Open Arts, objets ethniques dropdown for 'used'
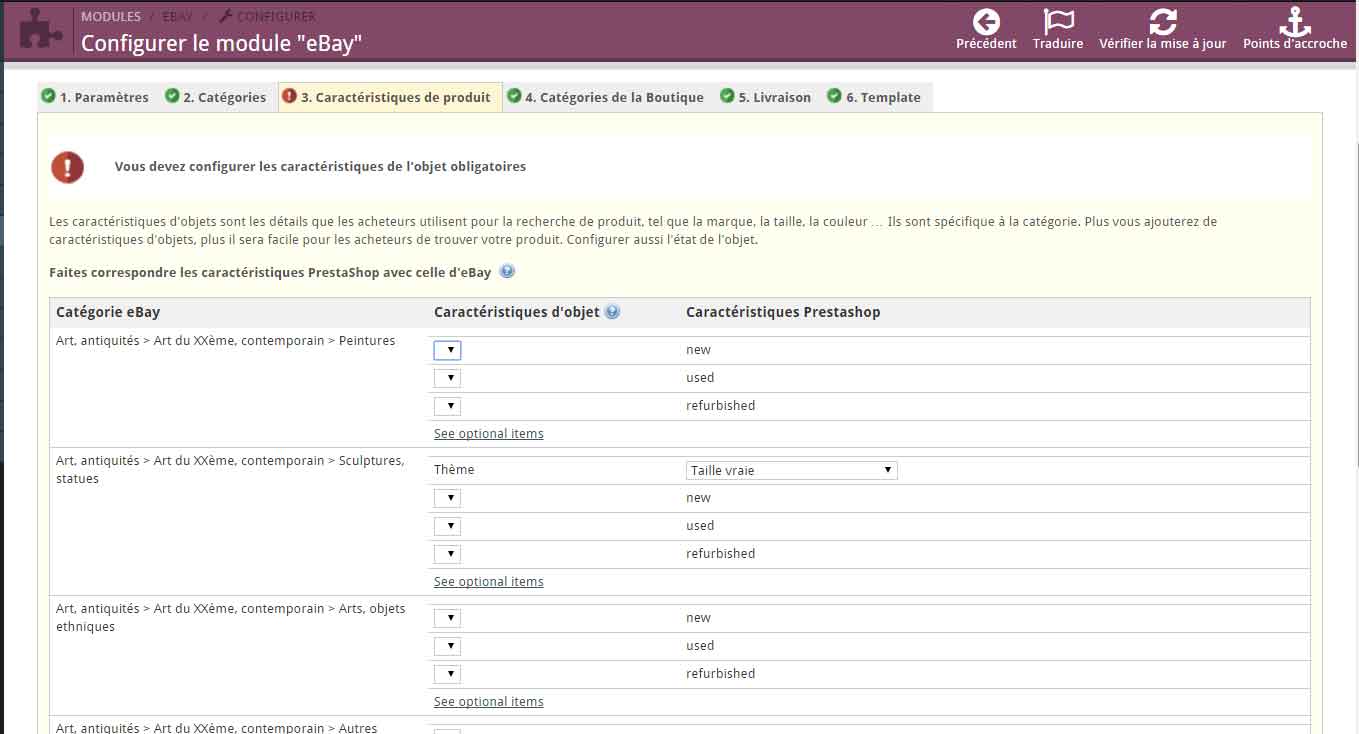This screenshot has height=734, width=1359. pos(447,646)
